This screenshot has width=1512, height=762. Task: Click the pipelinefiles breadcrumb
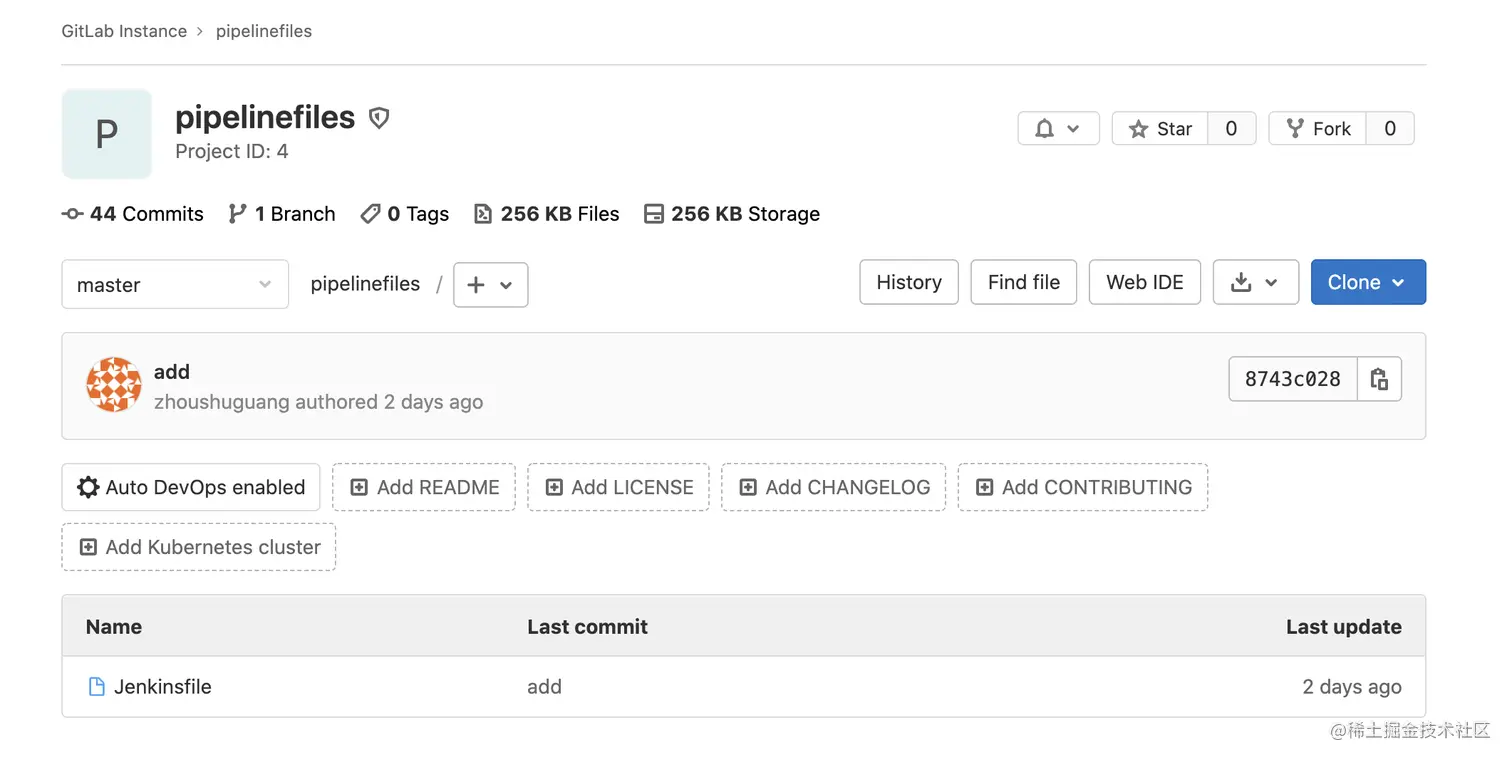263,31
